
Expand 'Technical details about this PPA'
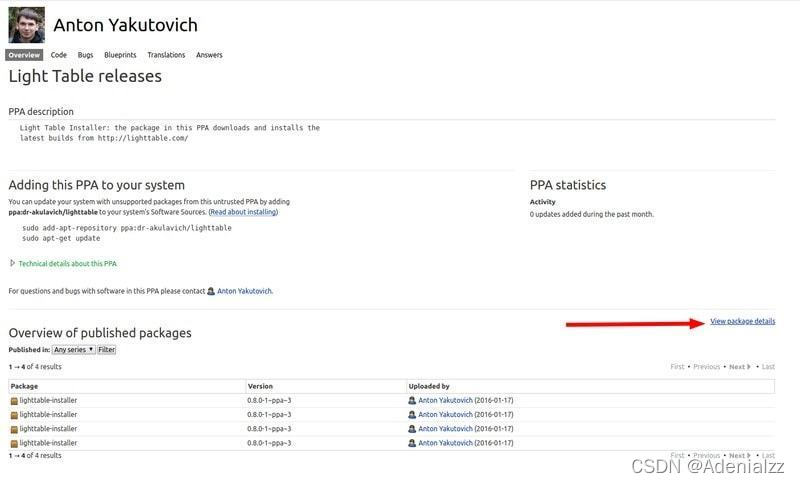(x=67, y=264)
